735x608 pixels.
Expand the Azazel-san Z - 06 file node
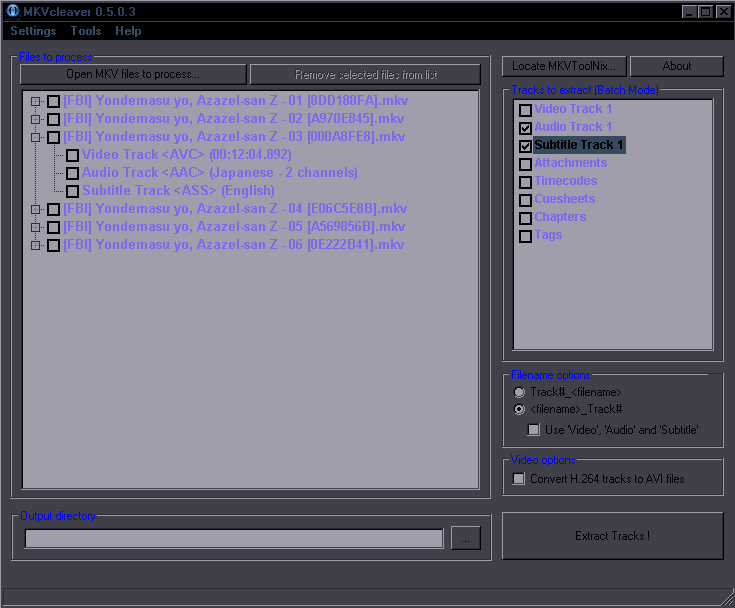[35, 245]
